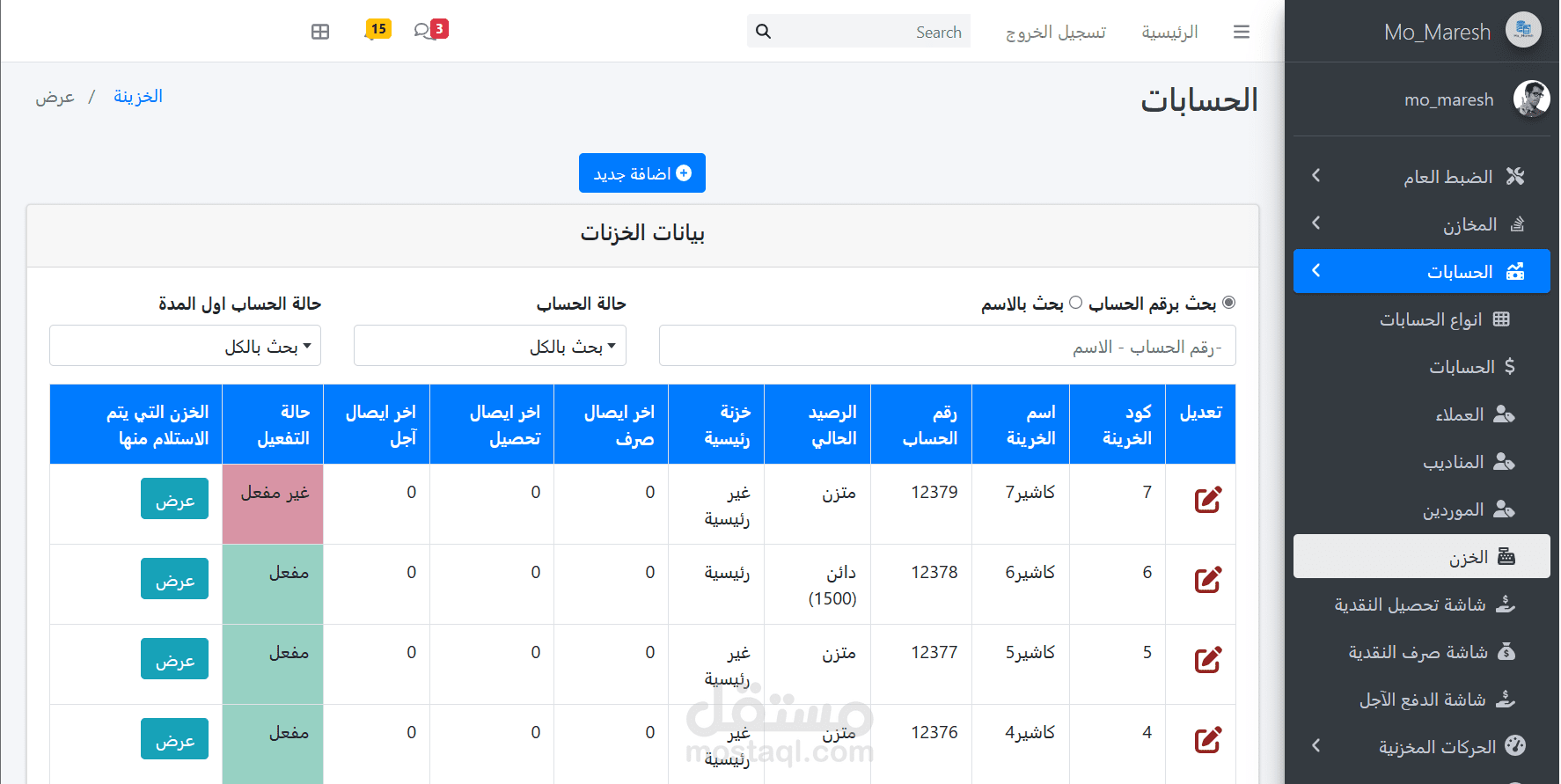Click the table icon beside انواع الحسابات

coord(1501,319)
